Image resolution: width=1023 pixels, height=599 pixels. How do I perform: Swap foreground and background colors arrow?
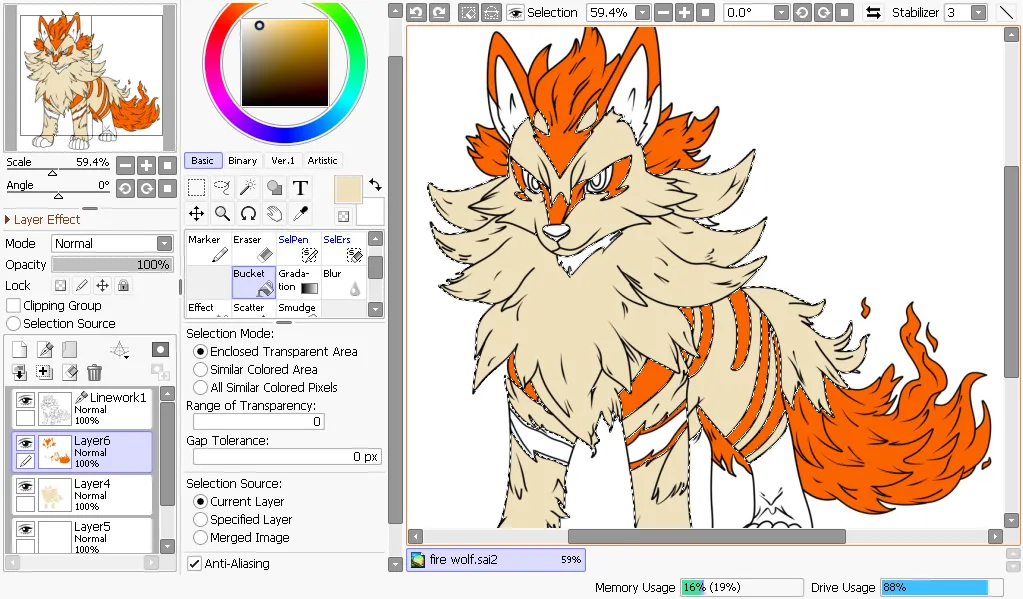pos(375,185)
